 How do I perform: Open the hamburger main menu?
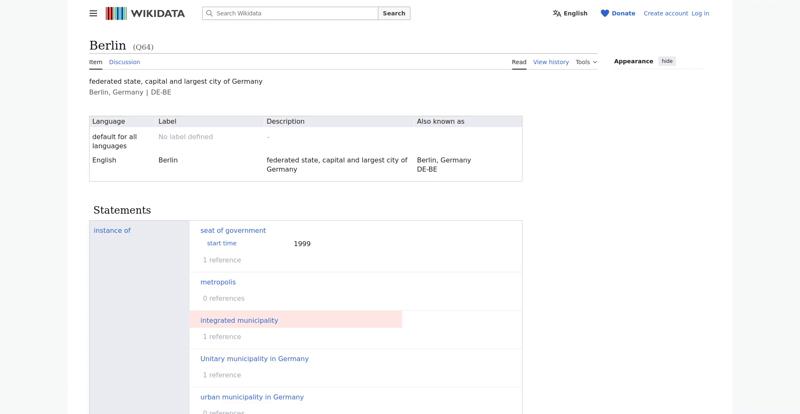point(93,14)
